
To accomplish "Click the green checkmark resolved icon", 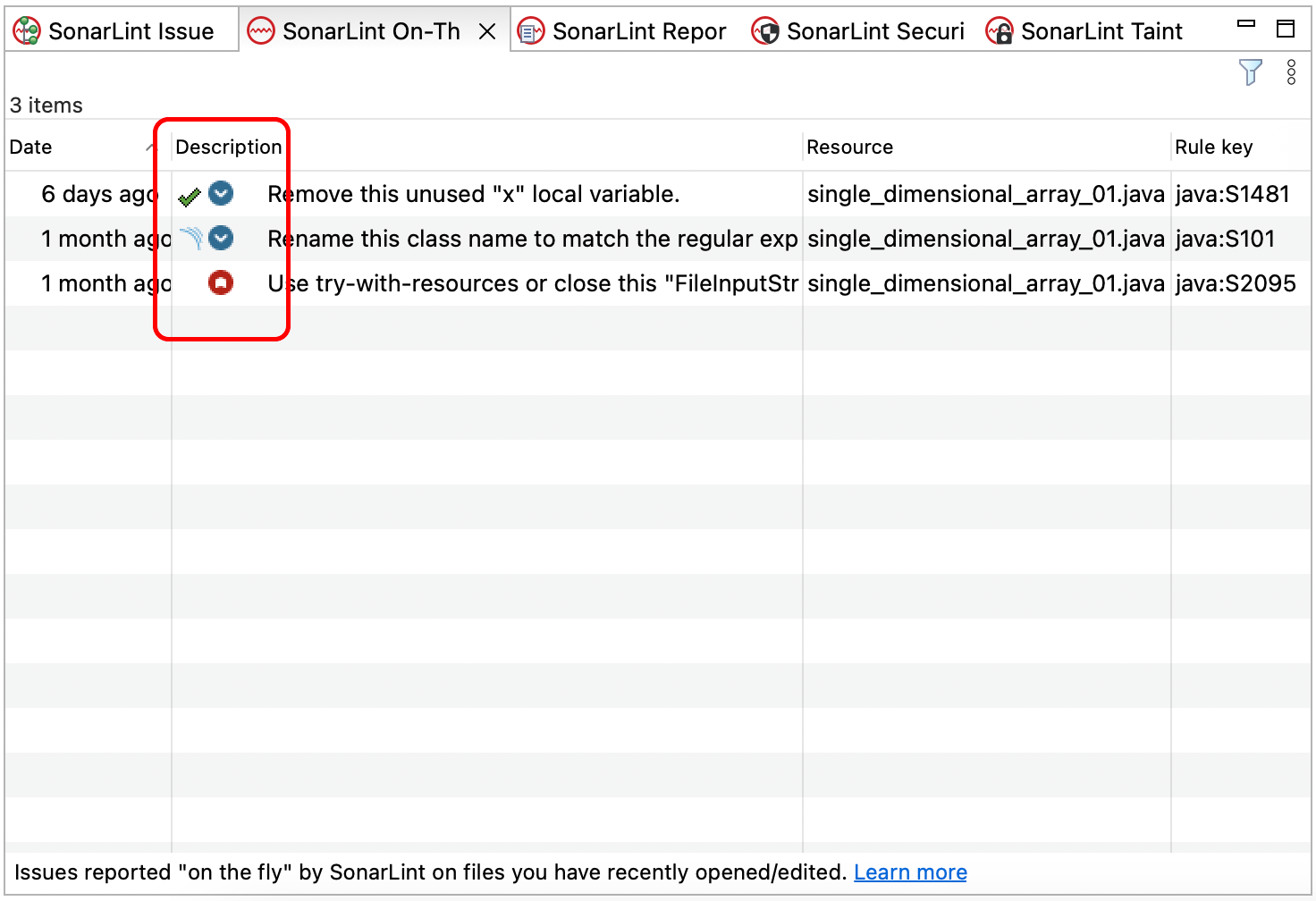I will coord(189,196).
